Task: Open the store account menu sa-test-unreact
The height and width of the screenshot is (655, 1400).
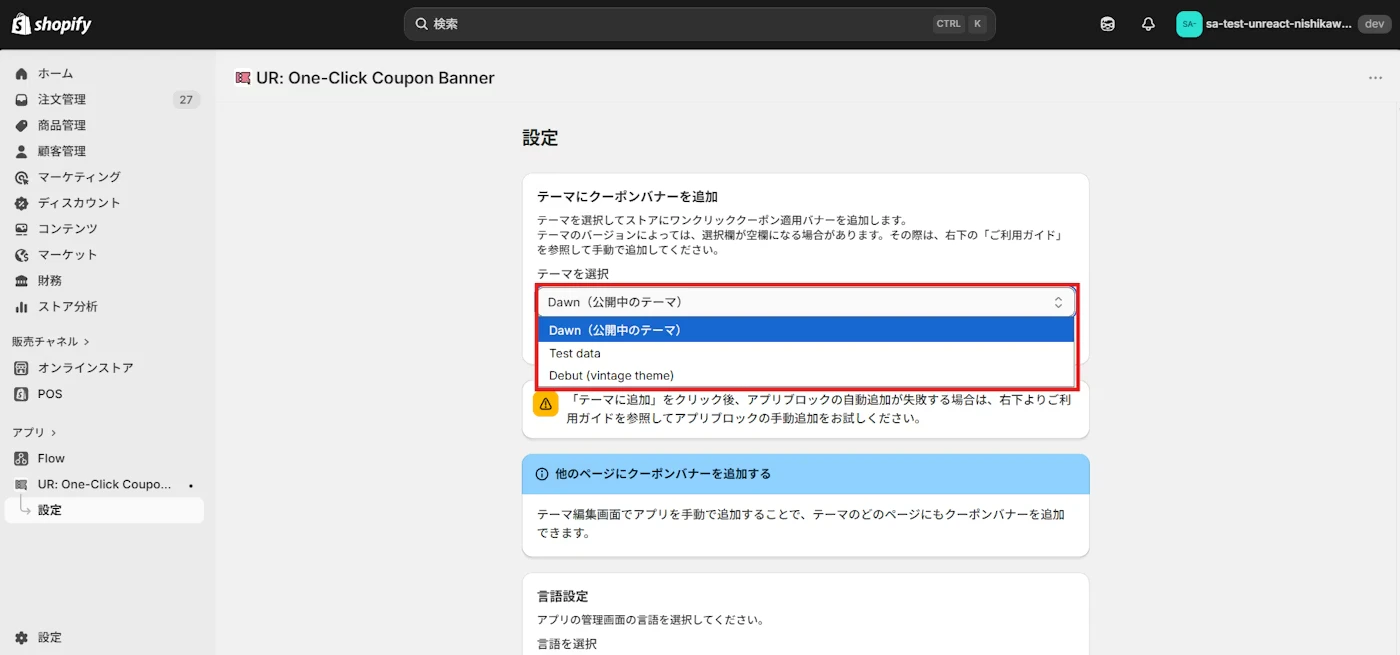Action: click(x=1282, y=24)
